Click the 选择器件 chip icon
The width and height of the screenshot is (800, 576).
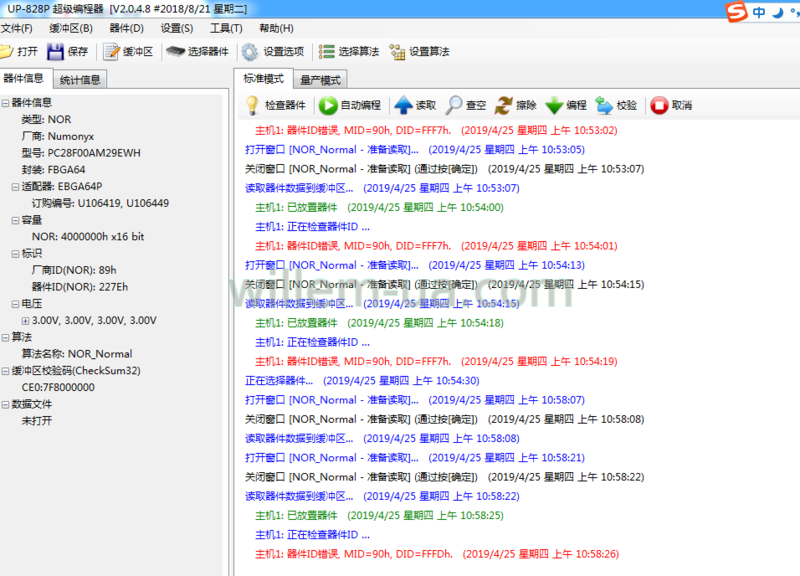pyautogui.click(x=175, y=52)
